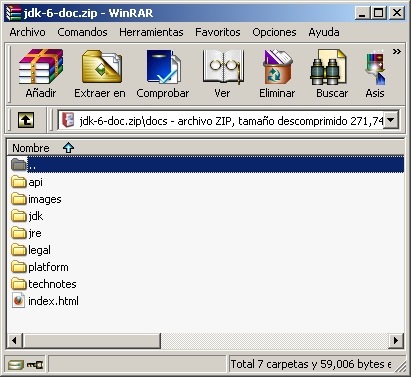Click the Buscar binoculars icon
The width and height of the screenshot is (411, 377).
328,67
